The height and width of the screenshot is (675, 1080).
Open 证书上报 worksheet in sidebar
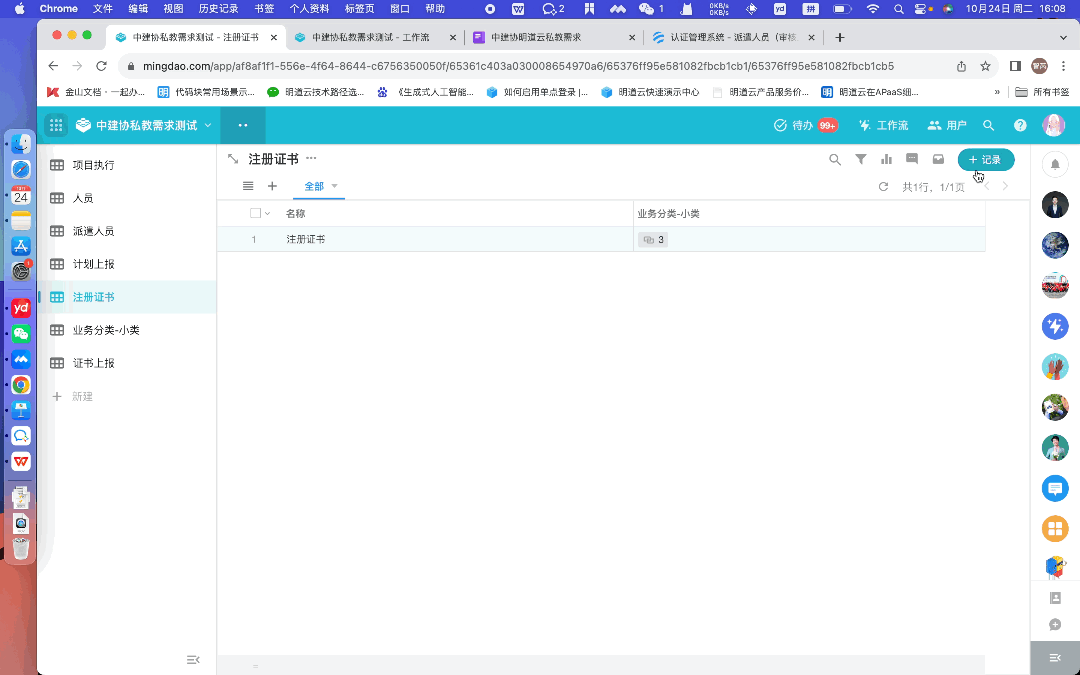pos(93,363)
